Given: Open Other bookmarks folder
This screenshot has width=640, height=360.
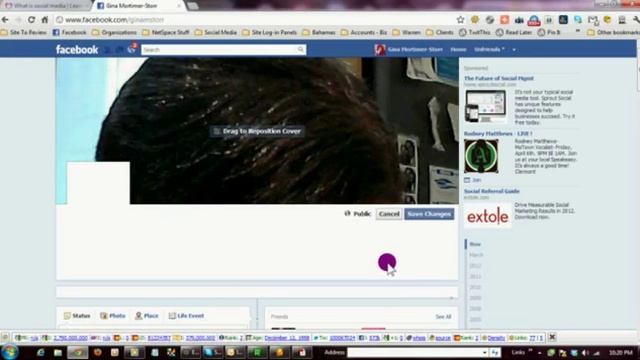Looking at the screenshot, I should point(613,32).
